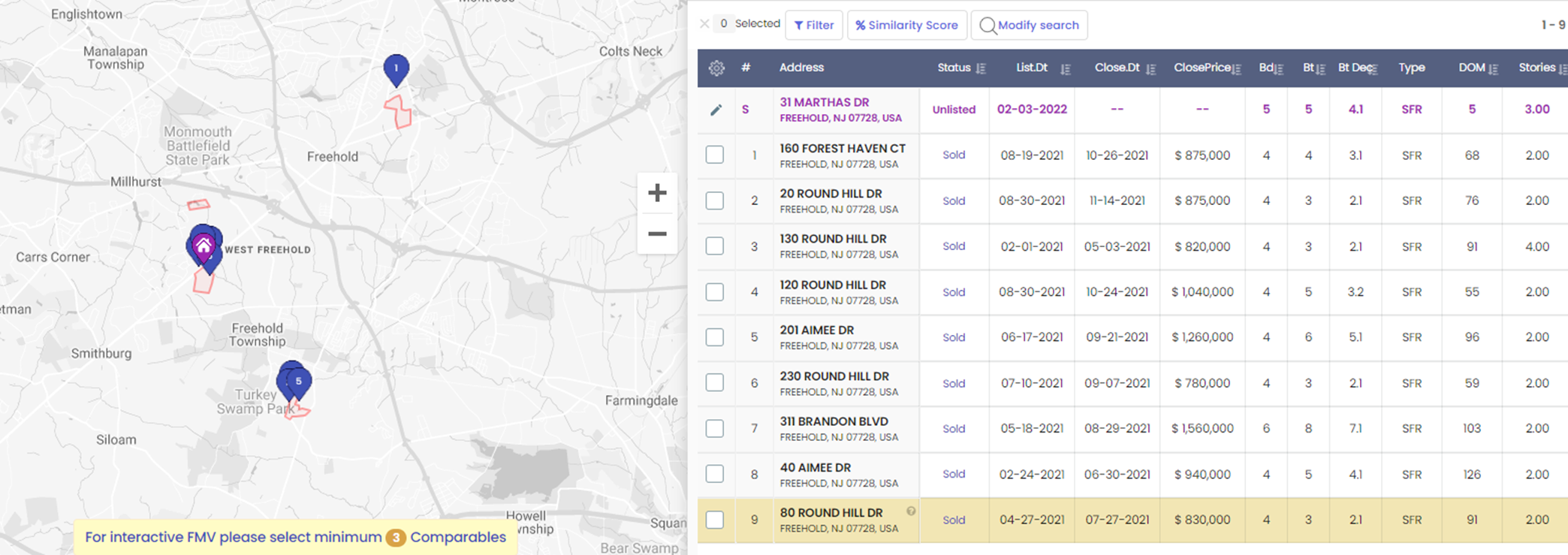
Task: Click the 120 Round Hill Dr address
Action: (x=832, y=285)
